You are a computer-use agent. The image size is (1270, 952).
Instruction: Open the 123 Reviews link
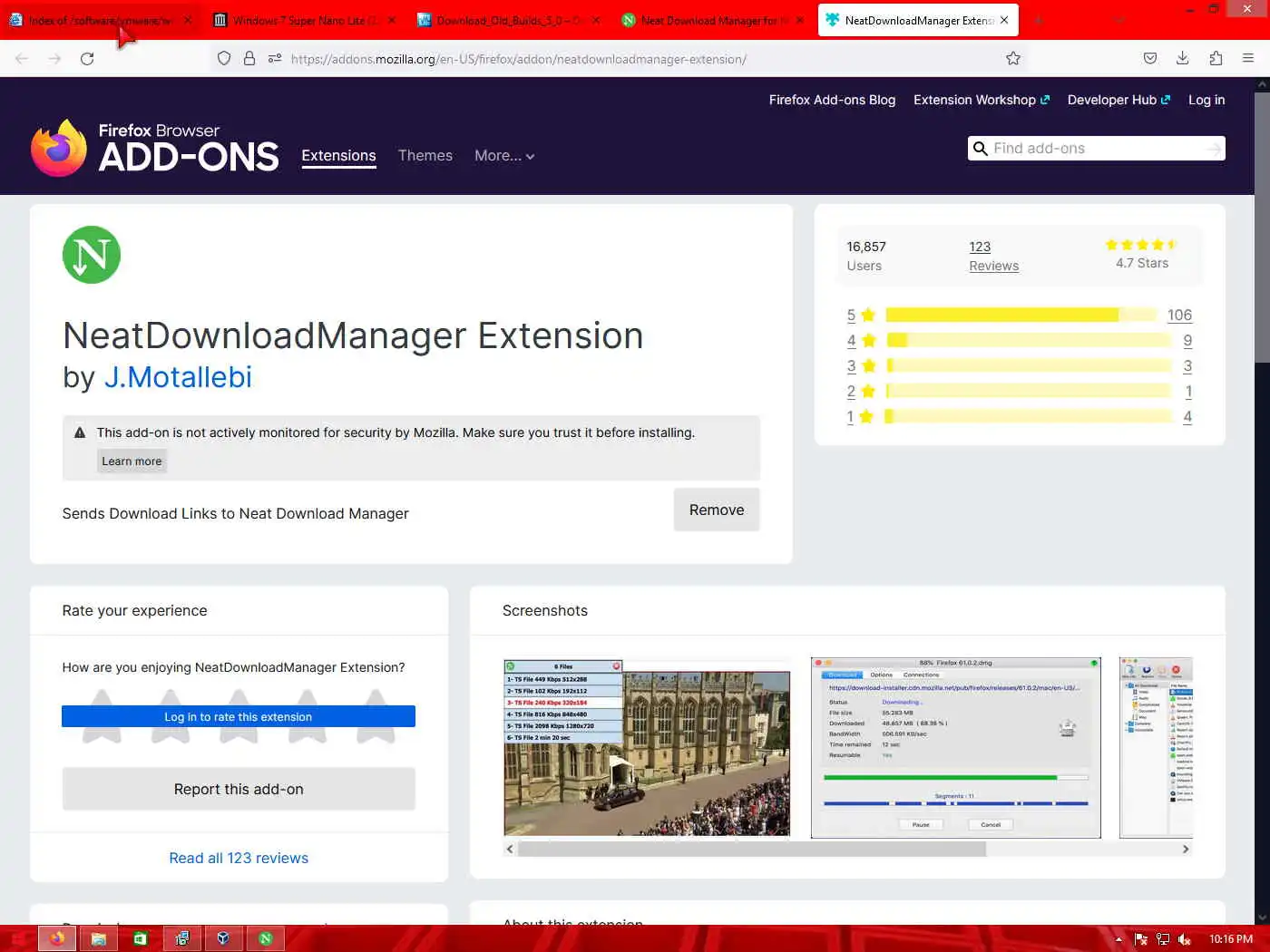(x=993, y=256)
